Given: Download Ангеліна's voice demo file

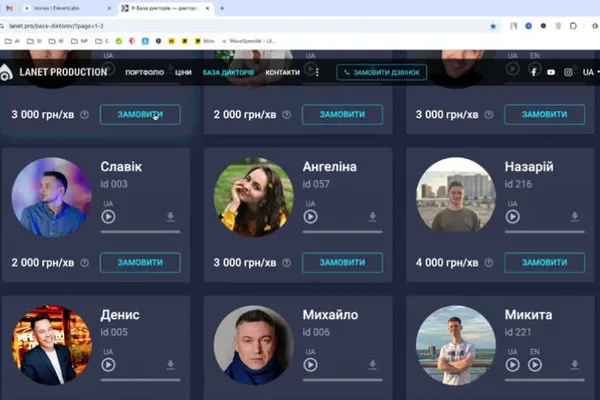Looking at the screenshot, I should [372, 217].
